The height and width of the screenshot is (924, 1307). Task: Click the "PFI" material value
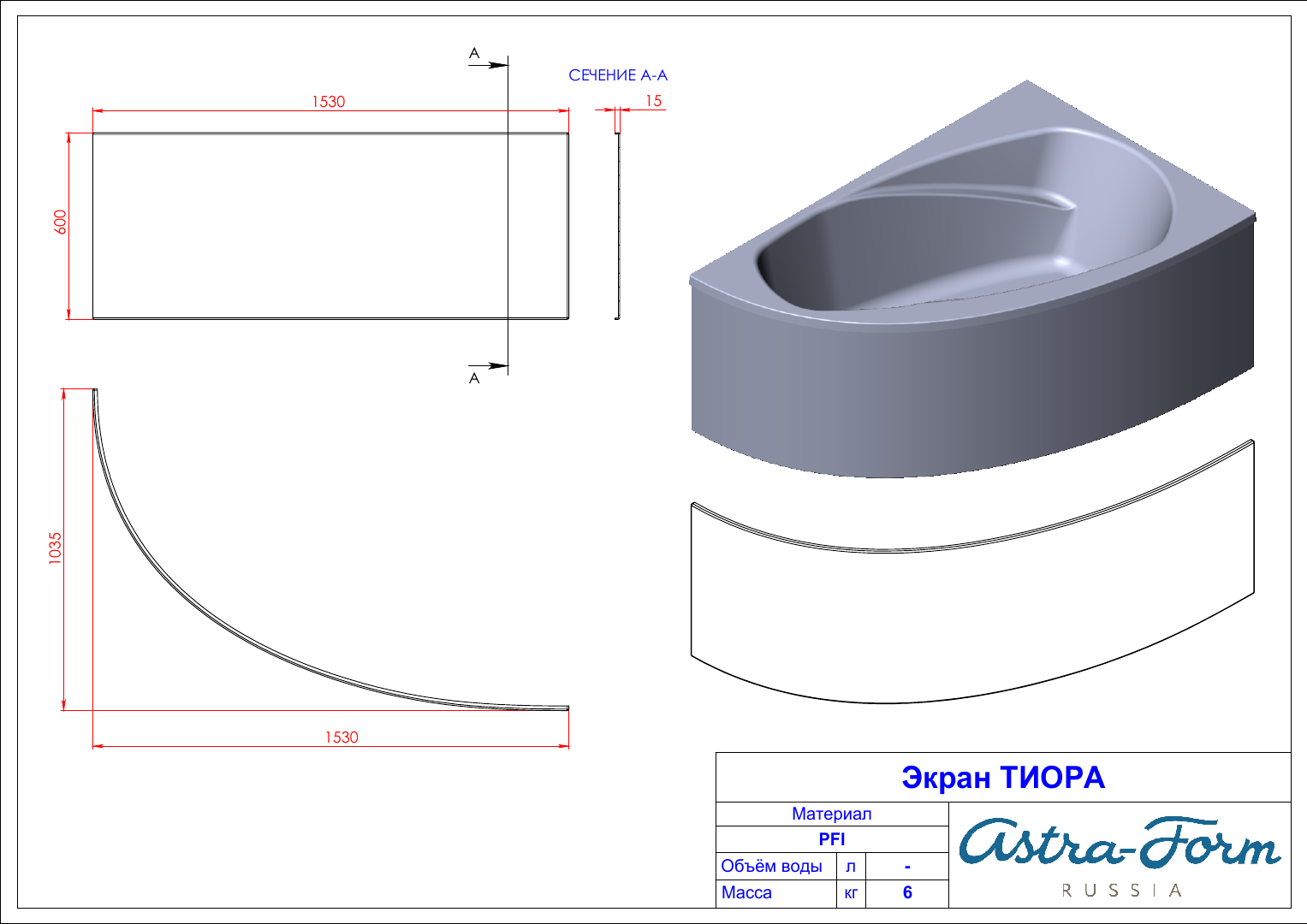[x=832, y=839]
